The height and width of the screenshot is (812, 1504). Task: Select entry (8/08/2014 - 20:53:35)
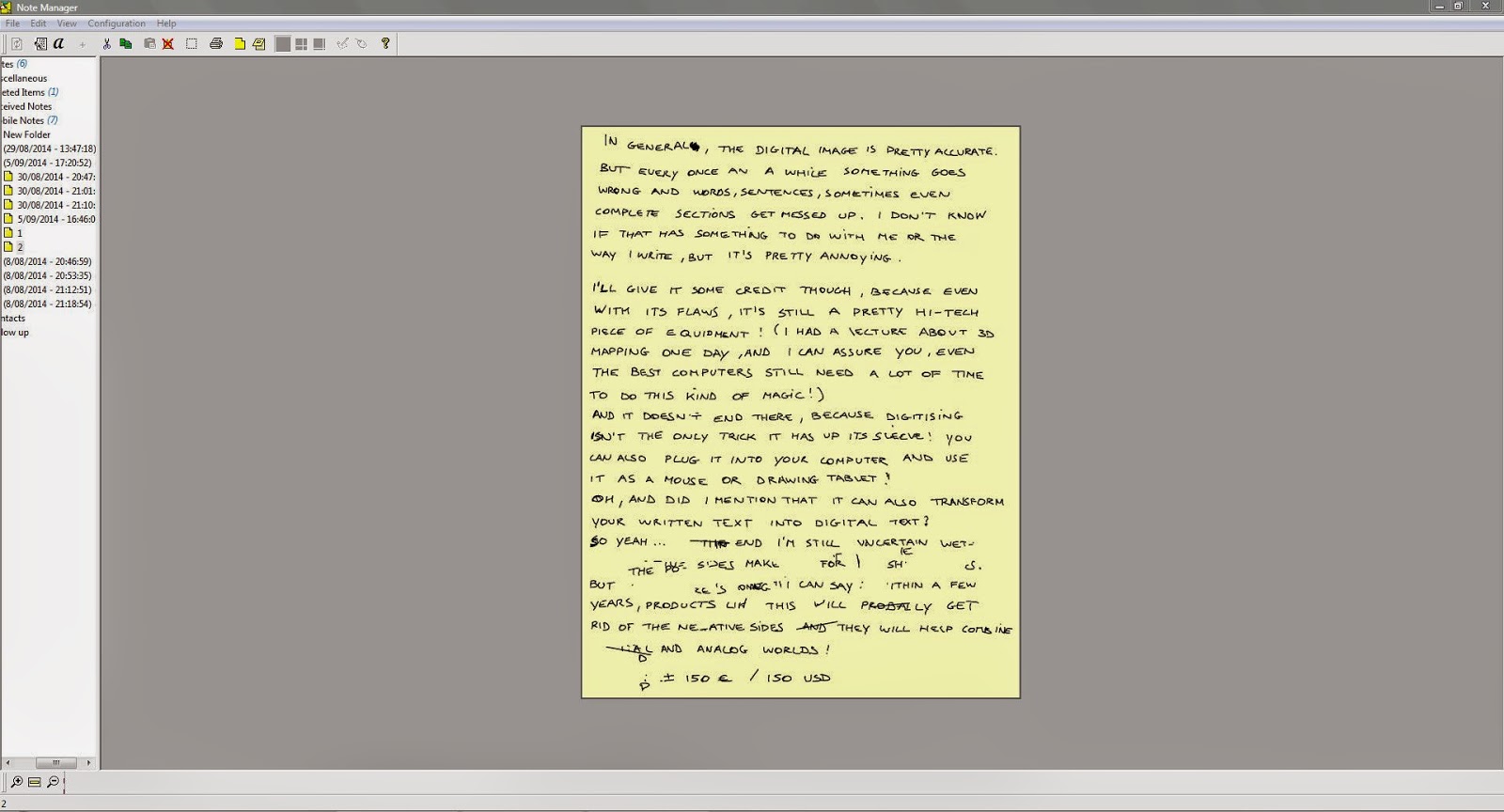coord(47,275)
